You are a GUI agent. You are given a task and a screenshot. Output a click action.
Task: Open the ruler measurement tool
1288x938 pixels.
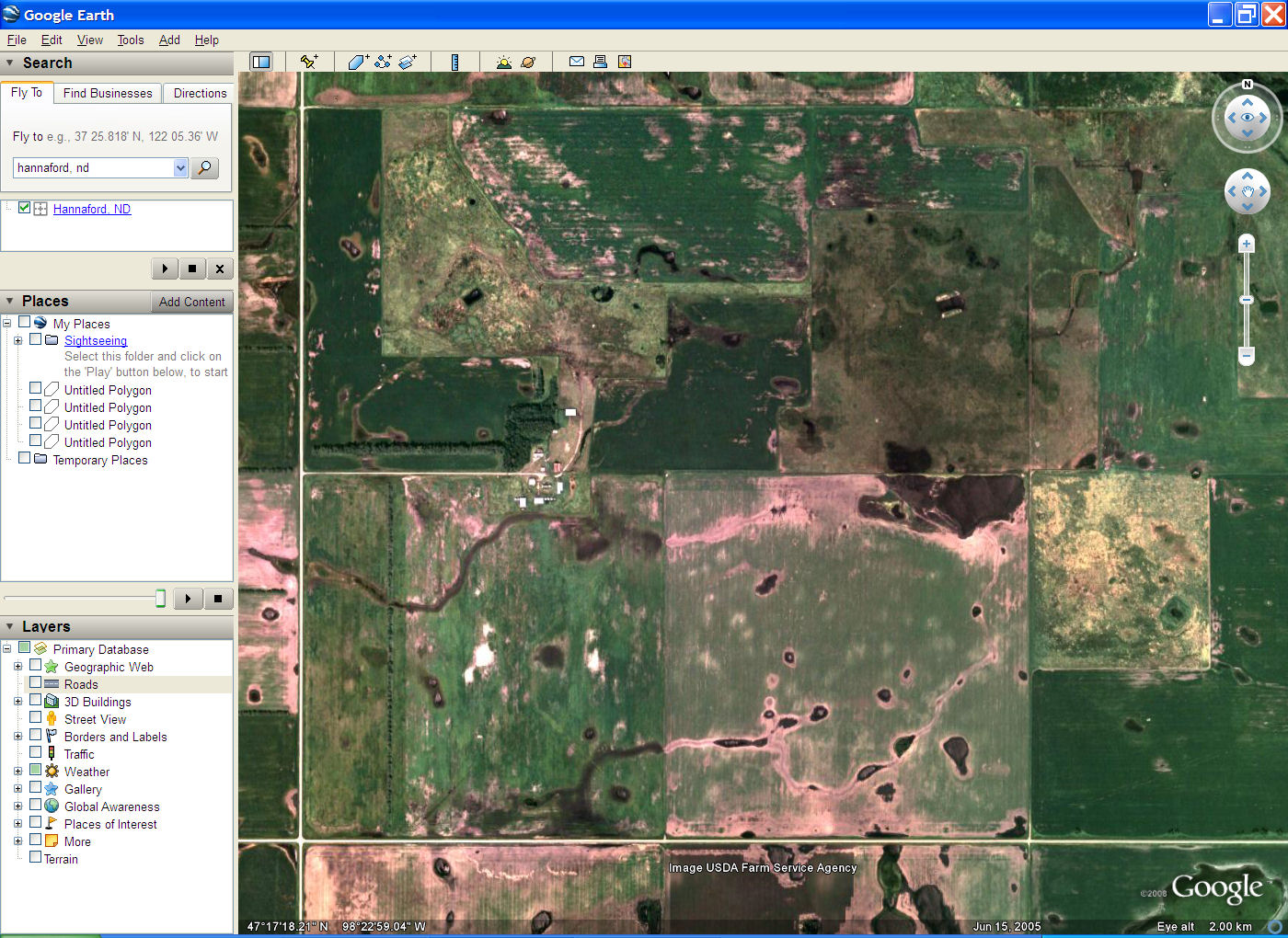[x=454, y=62]
